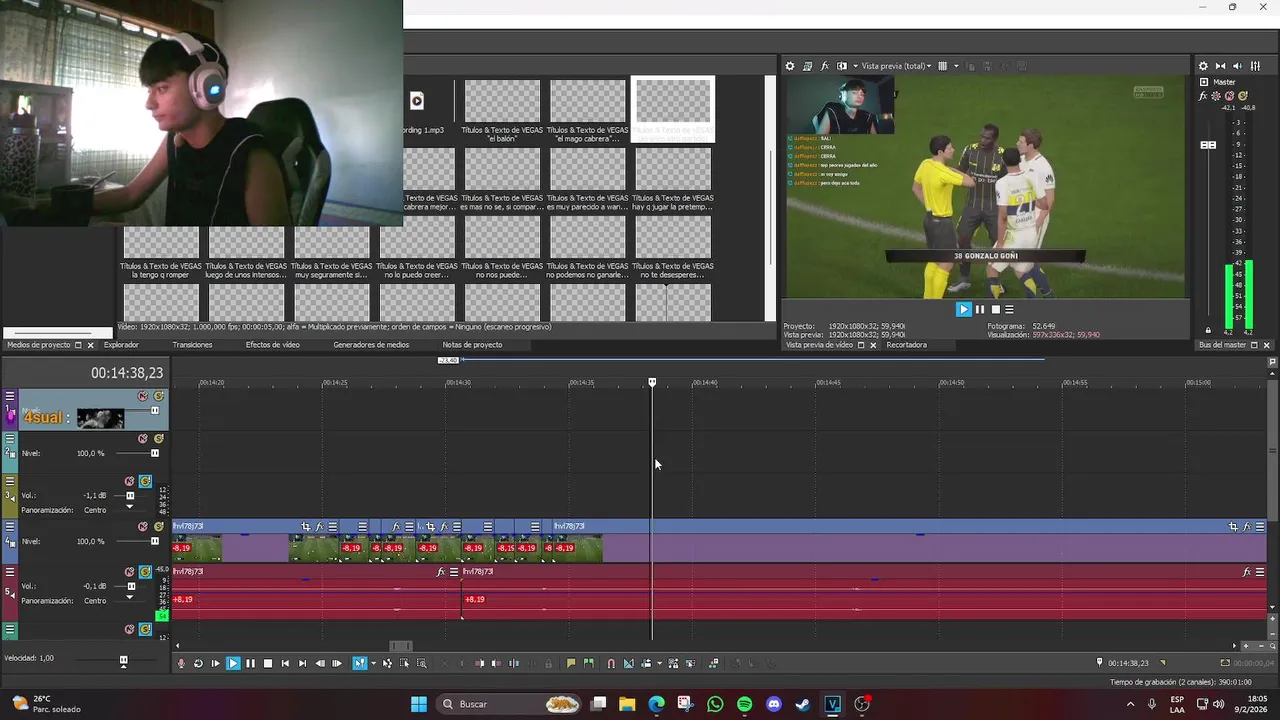
Task: Switch to Efectos de vídeo tab
Action: 273,345
